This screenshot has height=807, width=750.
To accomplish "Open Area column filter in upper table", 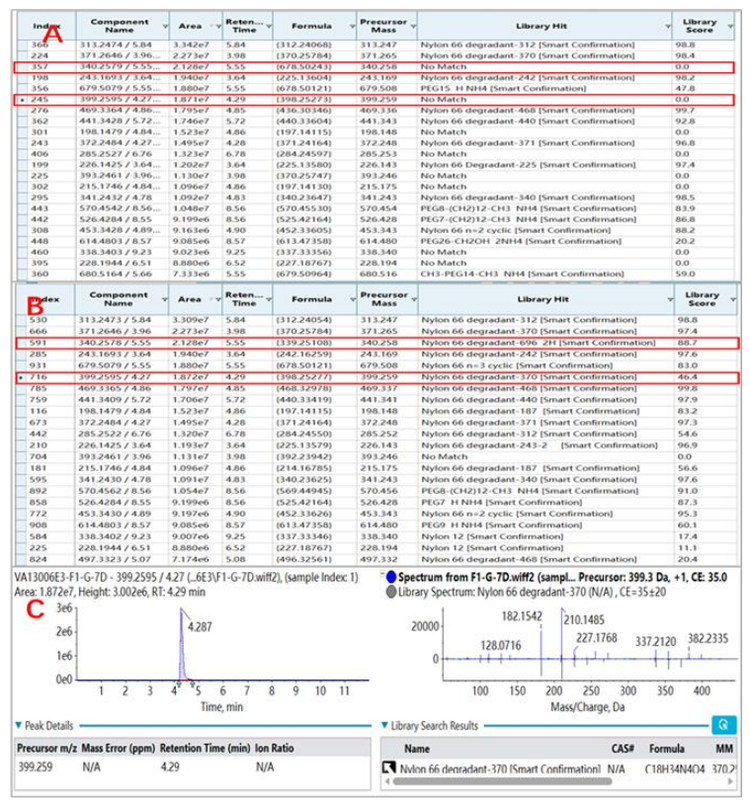I will [x=218, y=26].
